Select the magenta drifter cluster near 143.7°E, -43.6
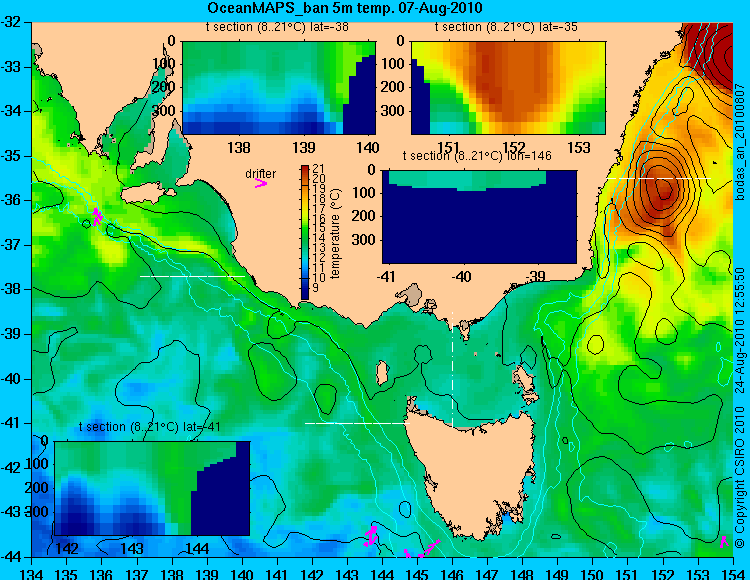This screenshot has width=750, height=580. [x=370, y=536]
